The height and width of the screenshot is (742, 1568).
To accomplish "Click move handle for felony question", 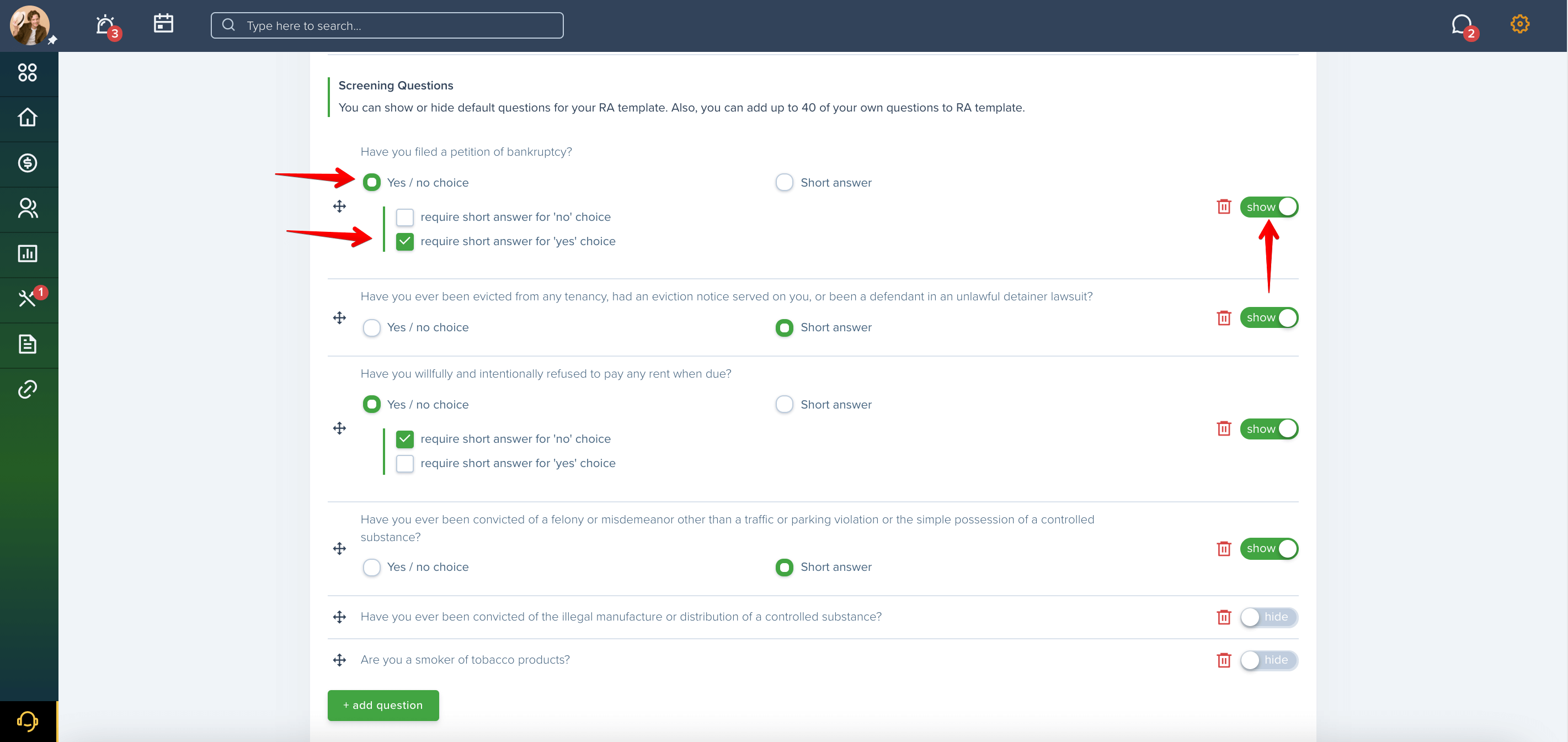I will (340, 549).
